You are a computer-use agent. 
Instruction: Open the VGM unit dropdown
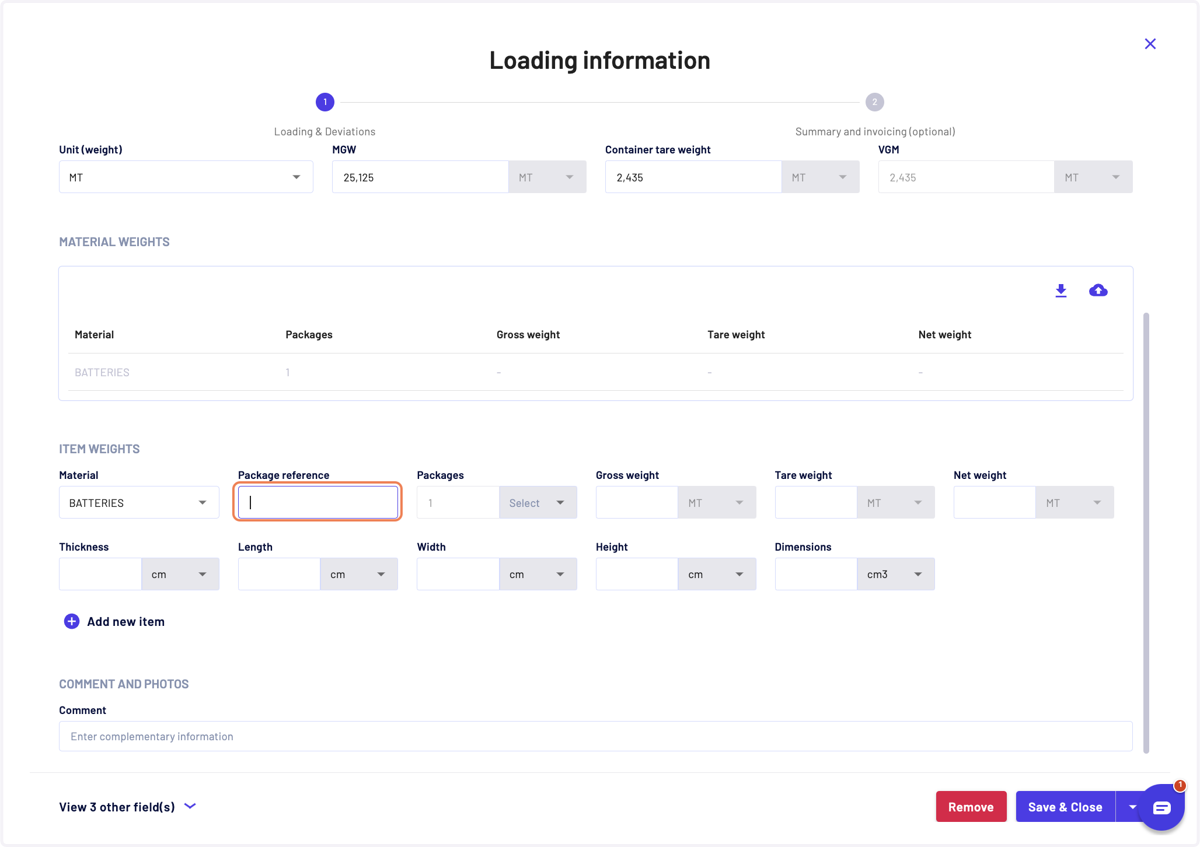point(1093,177)
